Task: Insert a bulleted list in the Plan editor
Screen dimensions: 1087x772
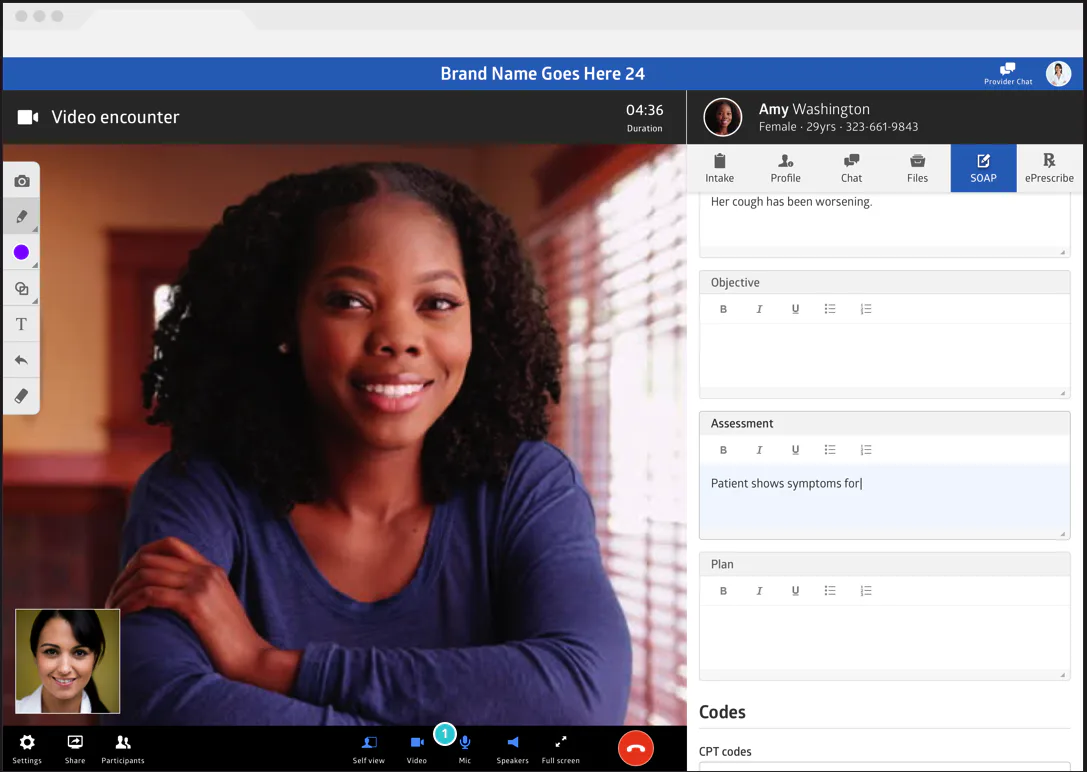Action: click(830, 591)
